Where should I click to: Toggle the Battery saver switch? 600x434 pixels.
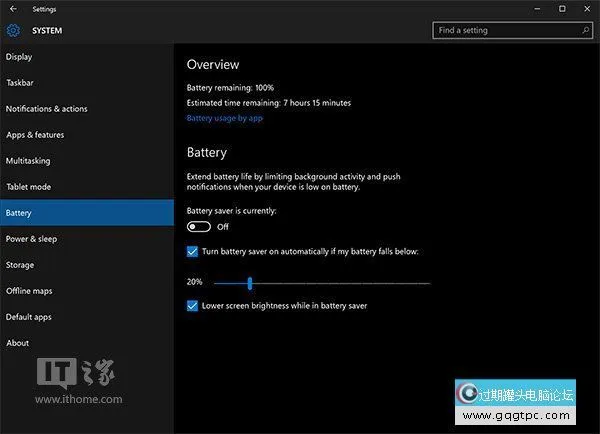point(199,227)
